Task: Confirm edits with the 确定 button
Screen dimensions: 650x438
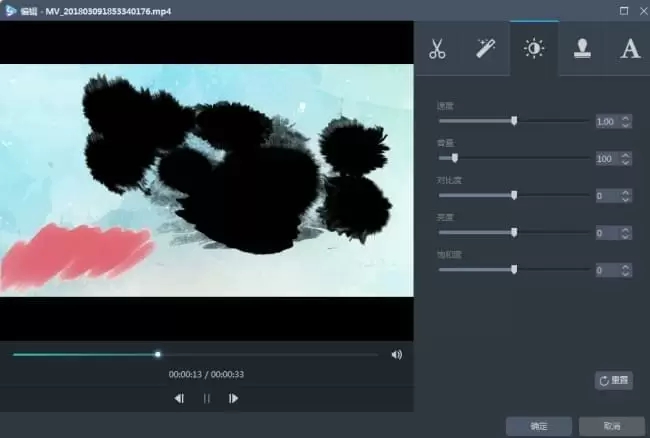Action: pos(538,426)
